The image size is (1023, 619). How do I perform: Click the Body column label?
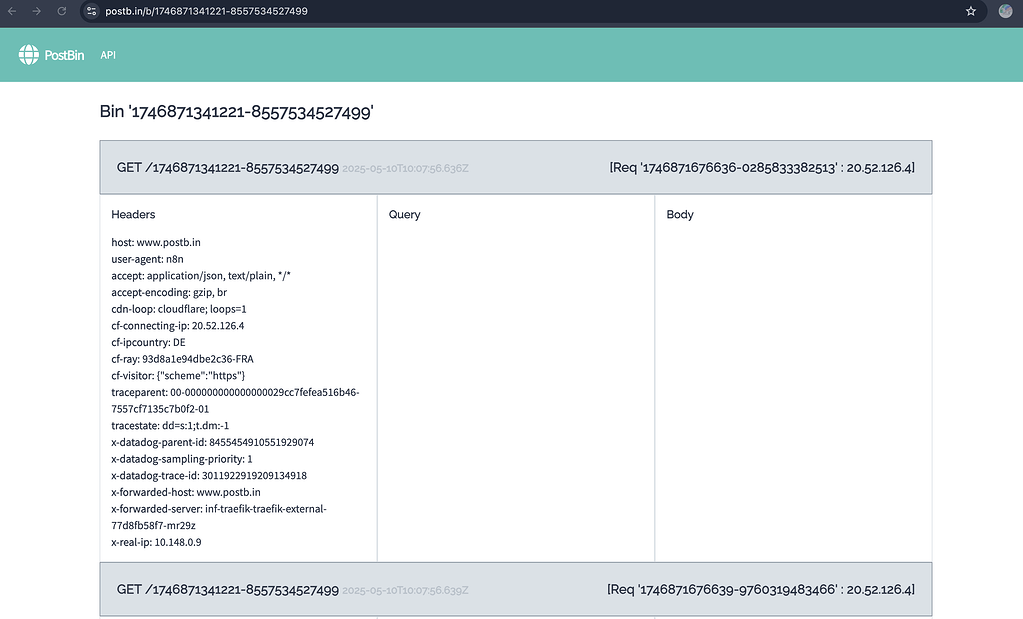click(680, 214)
